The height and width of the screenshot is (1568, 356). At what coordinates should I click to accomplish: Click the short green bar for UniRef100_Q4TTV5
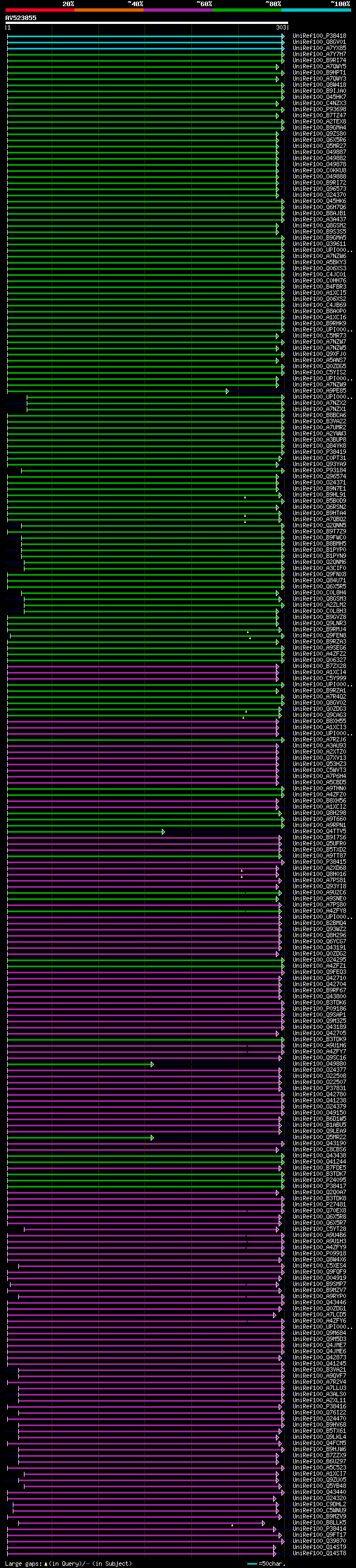[86, 832]
